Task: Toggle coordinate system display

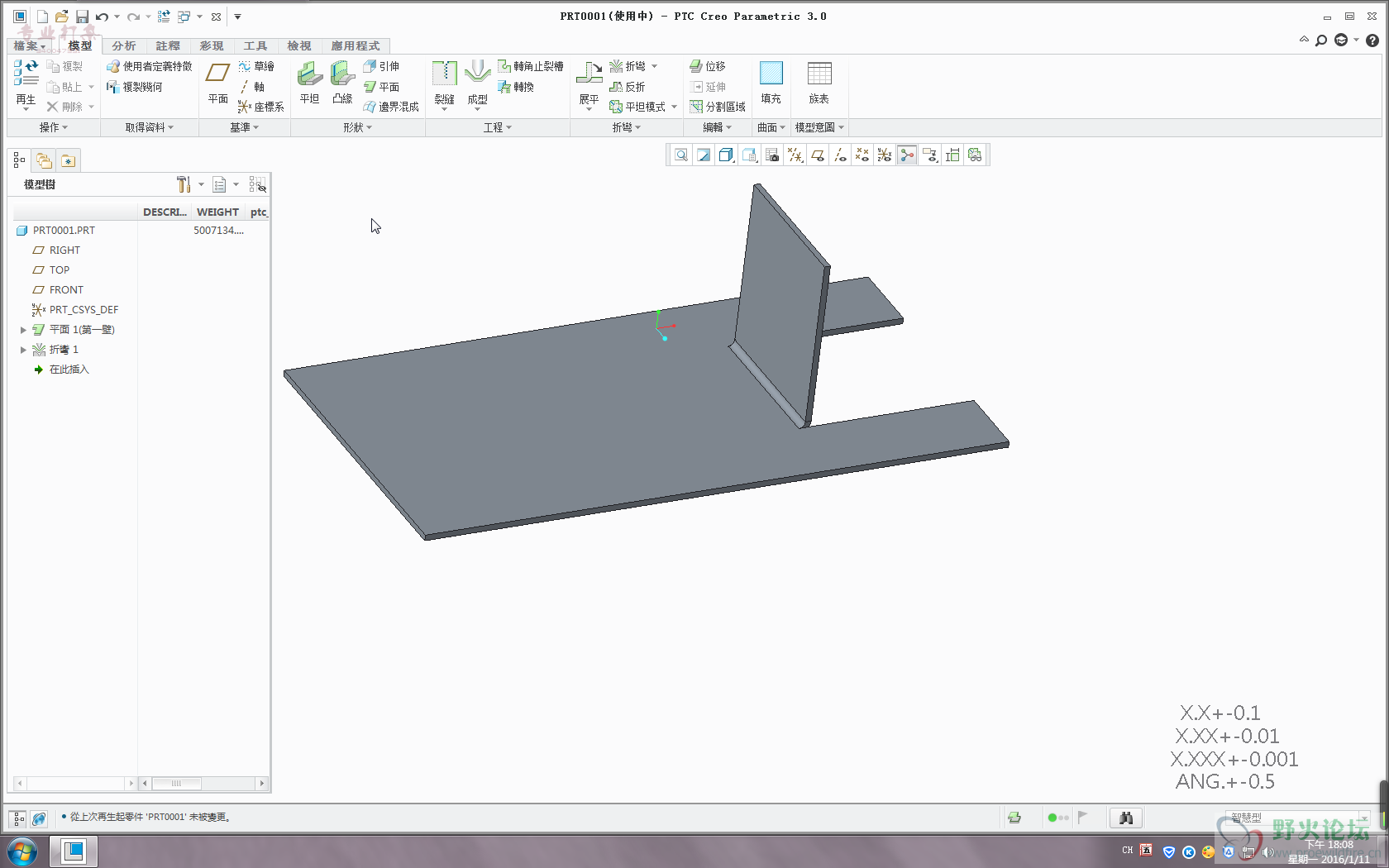Action: pos(884,155)
